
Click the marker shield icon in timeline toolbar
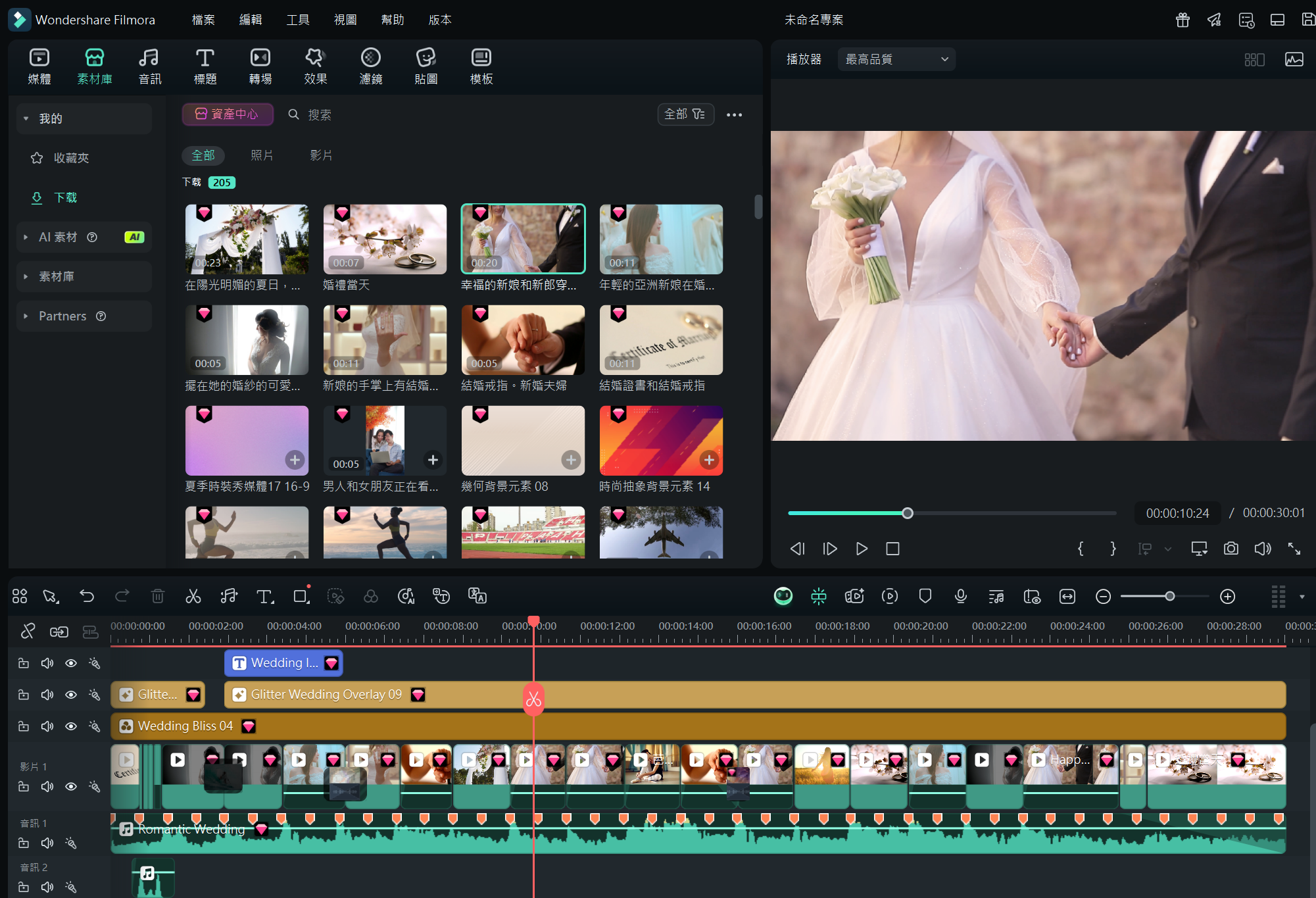(925, 596)
